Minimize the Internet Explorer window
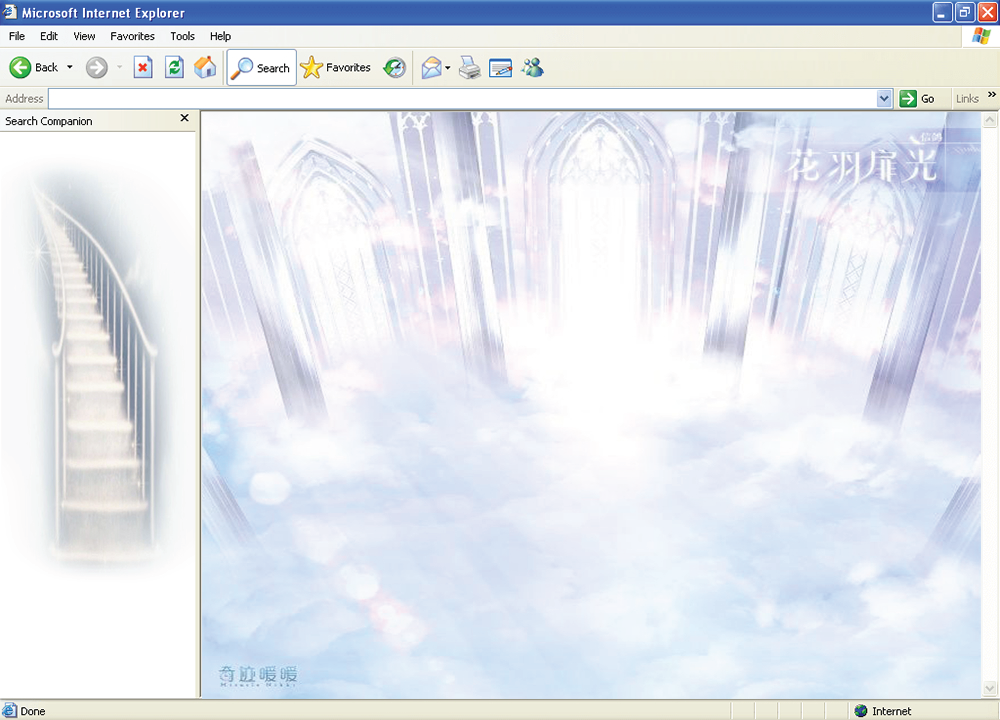 pyautogui.click(x=943, y=12)
